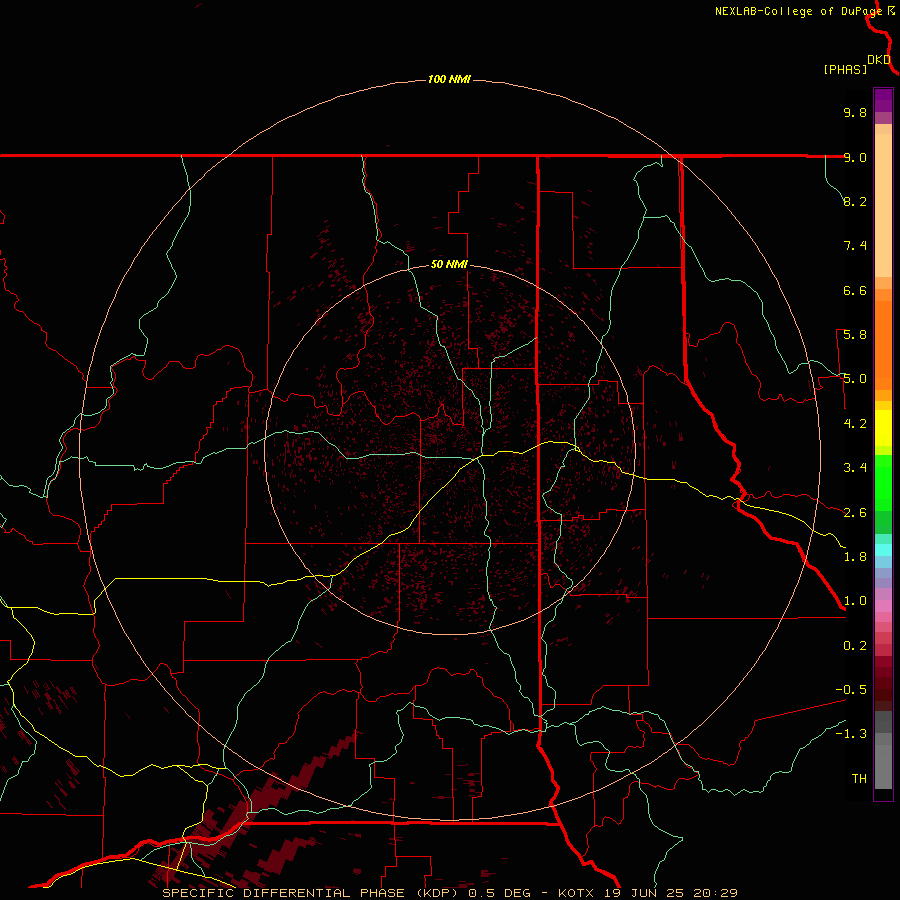
Task: Click the 0.2 legend value
Action: tap(855, 646)
